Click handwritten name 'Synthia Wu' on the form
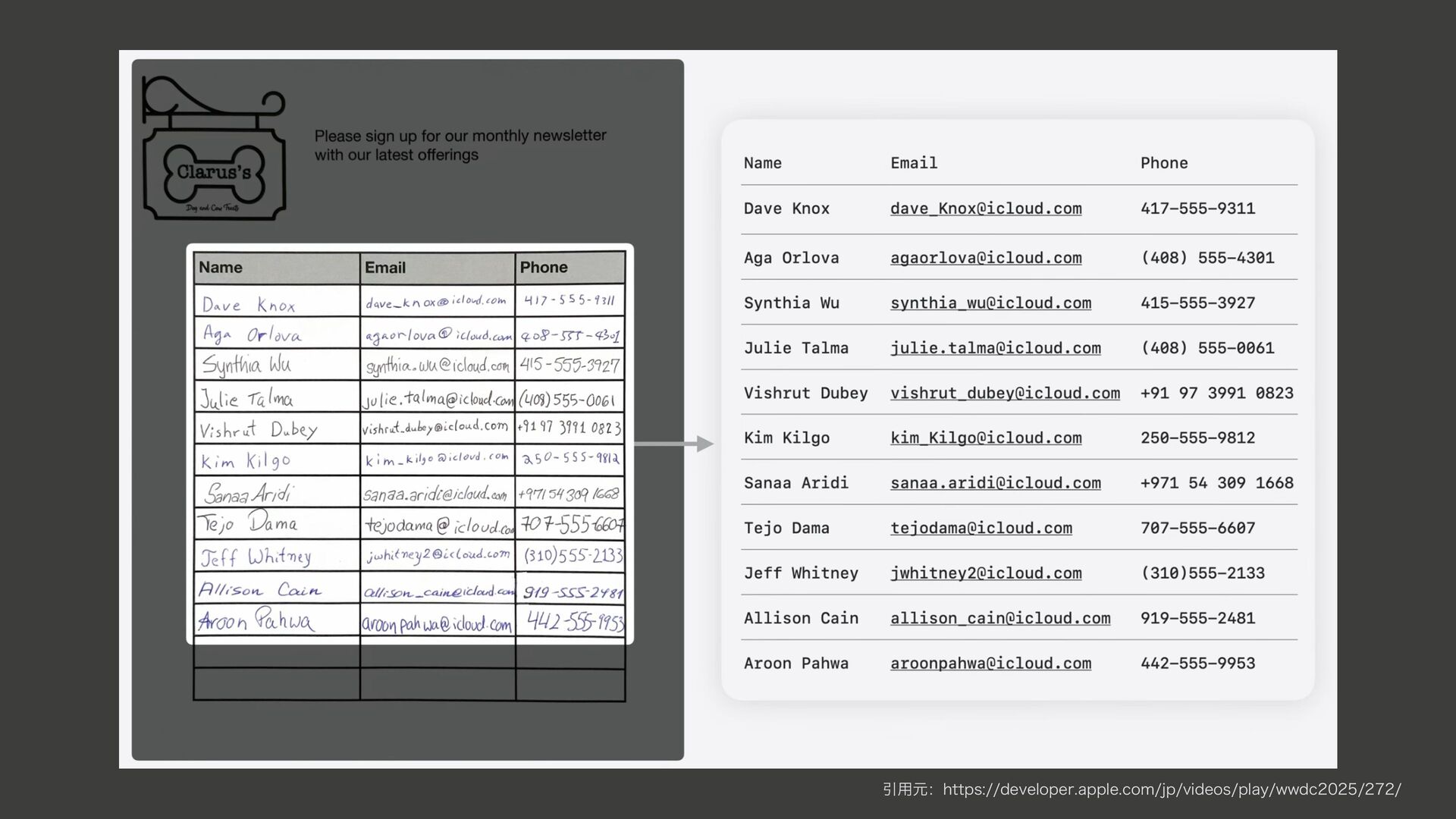The height and width of the screenshot is (819, 1456). pyautogui.click(x=246, y=366)
